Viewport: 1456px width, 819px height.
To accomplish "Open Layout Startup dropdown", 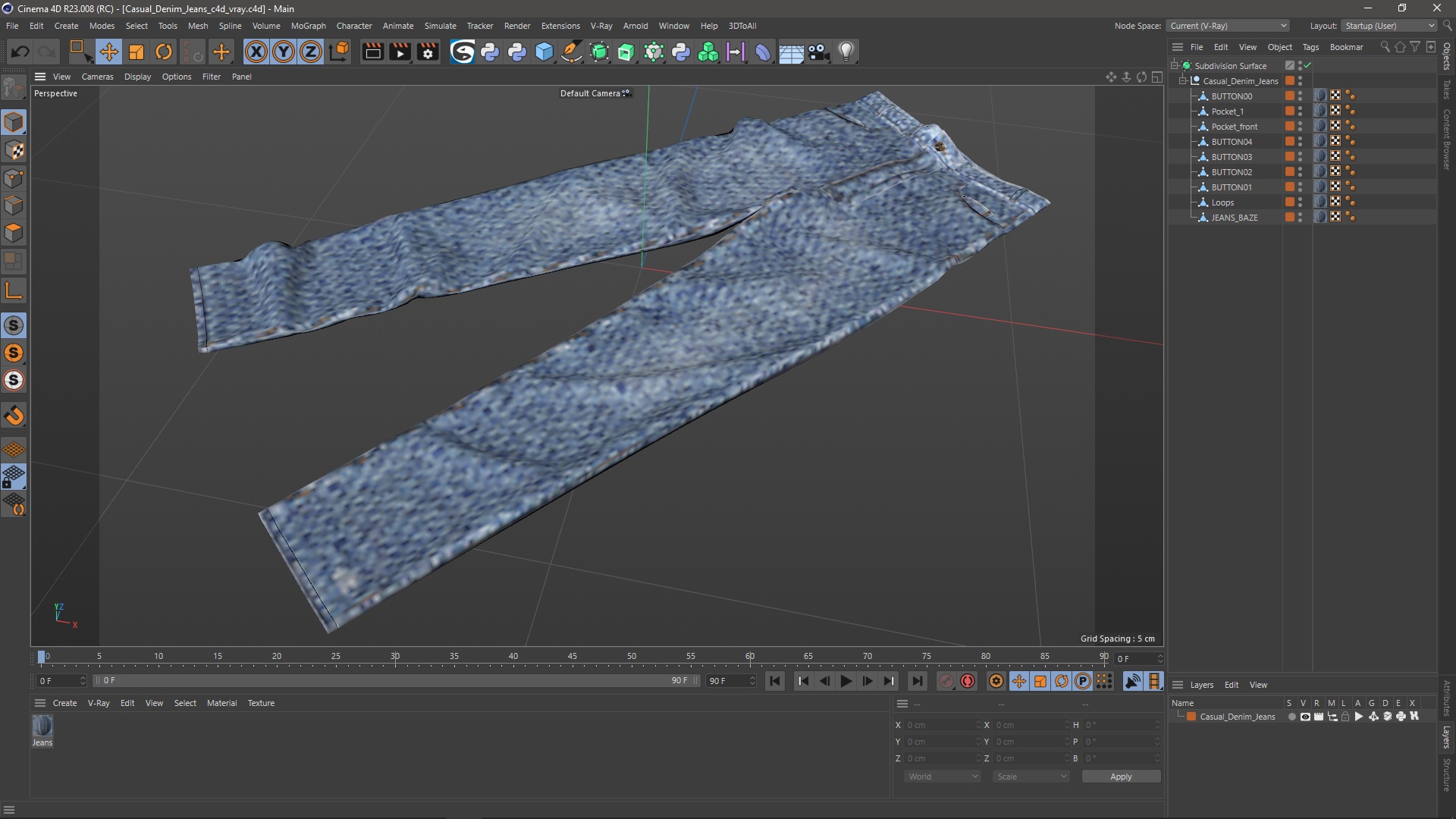I will coord(1389,26).
